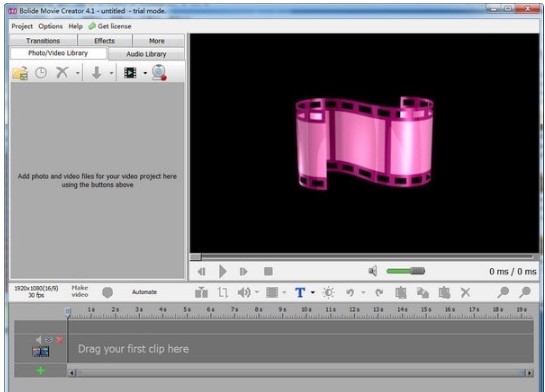Click the green volume slider
The width and height of the screenshot is (545, 392).
click(406, 271)
